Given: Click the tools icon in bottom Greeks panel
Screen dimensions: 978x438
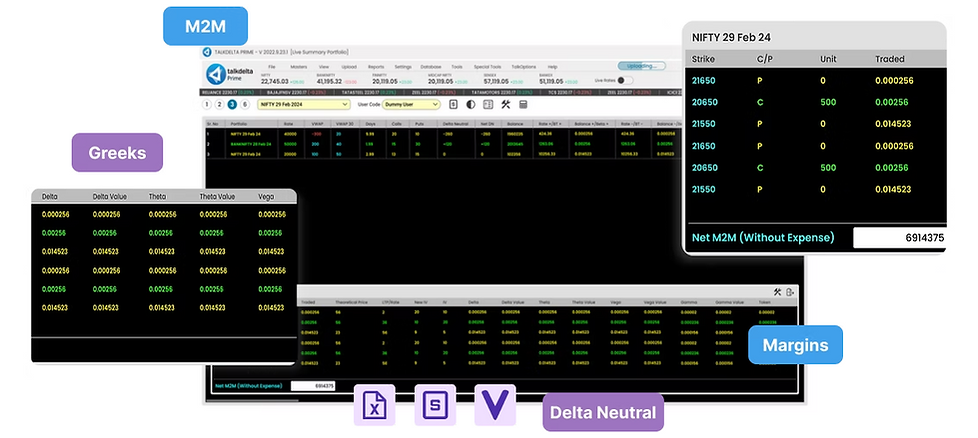Looking at the screenshot, I should click(x=777, y=292).
